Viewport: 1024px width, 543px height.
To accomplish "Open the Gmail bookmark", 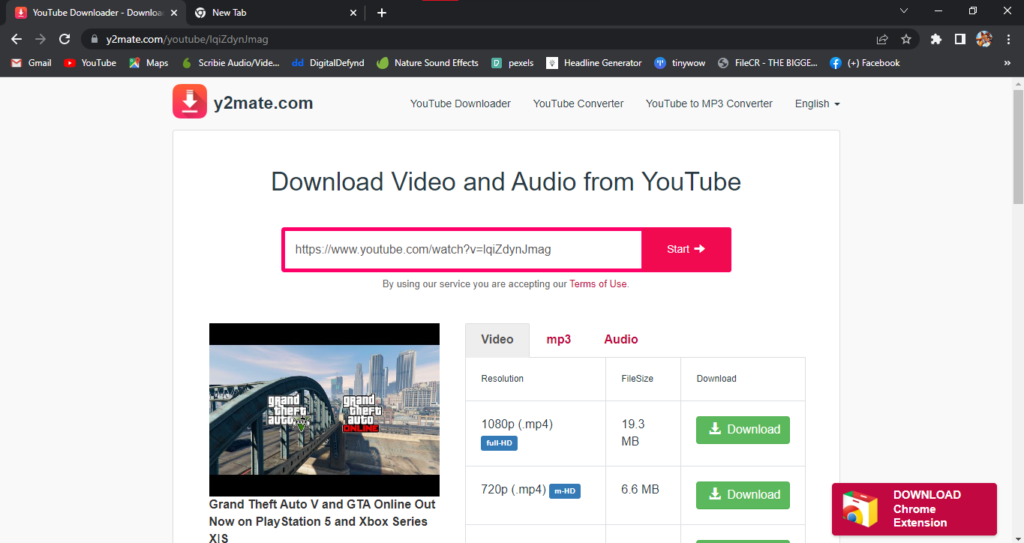I will [x=31, y=63].
